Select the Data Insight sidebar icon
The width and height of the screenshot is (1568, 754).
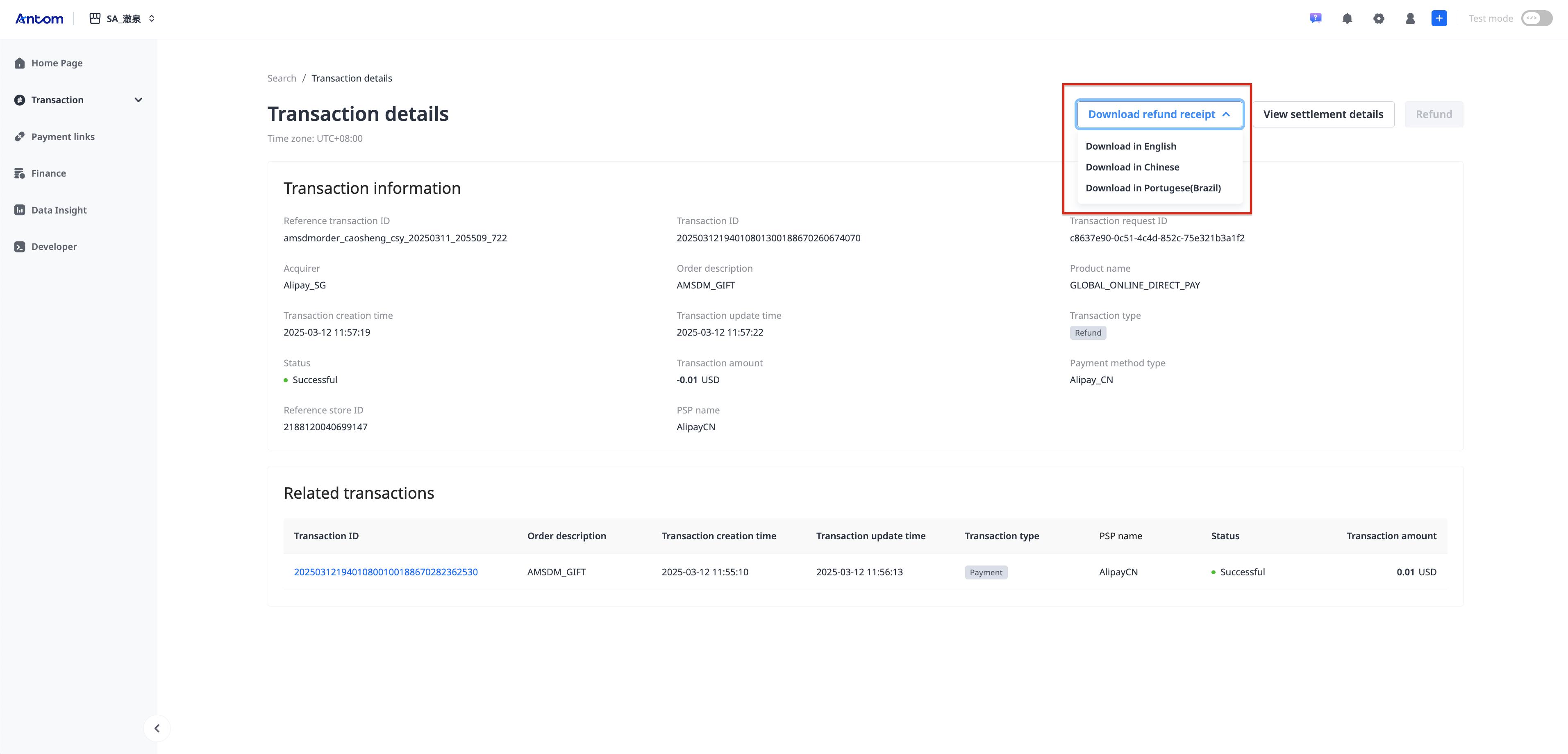click(x=20, y=210)
